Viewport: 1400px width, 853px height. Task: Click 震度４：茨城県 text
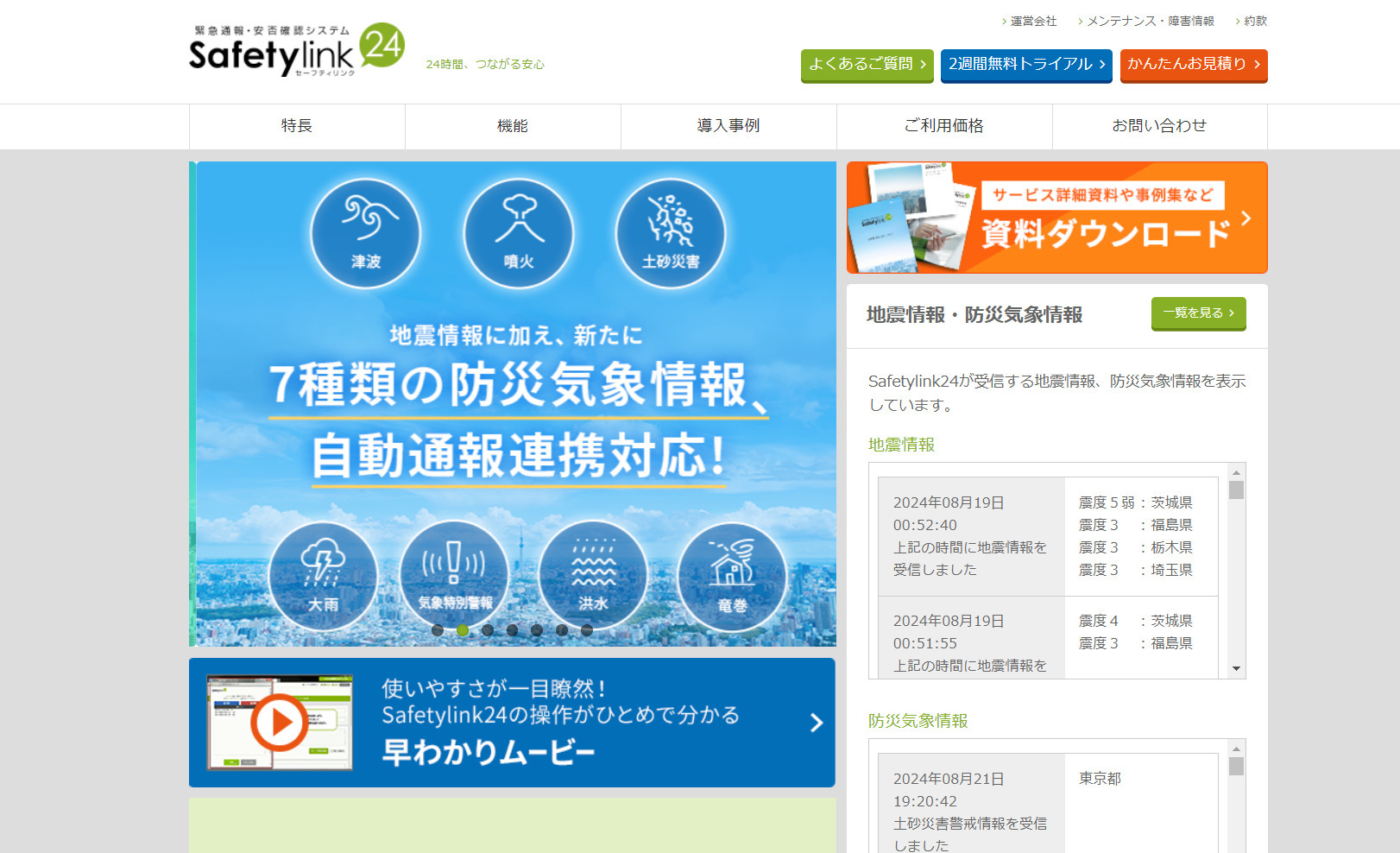(1136, 621)
